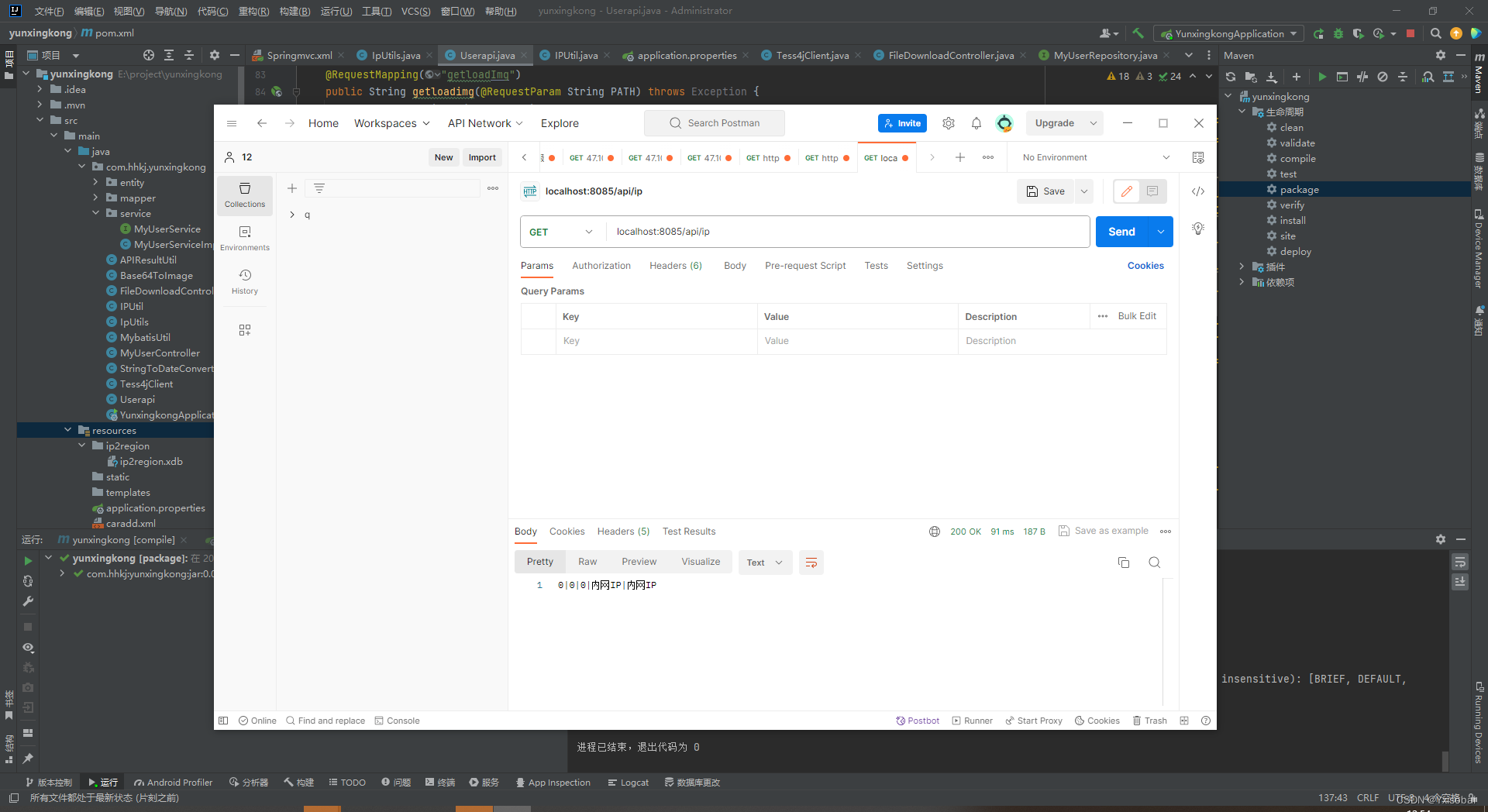Collapse the resources folder in project tree
Screen dimensions: 1488x812
[x=68, y=430]
